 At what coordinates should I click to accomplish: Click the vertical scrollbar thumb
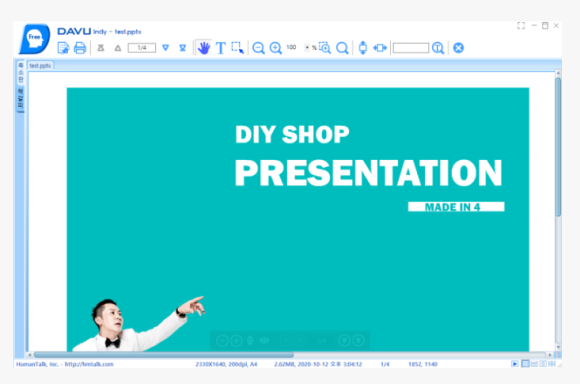point(558,147)
